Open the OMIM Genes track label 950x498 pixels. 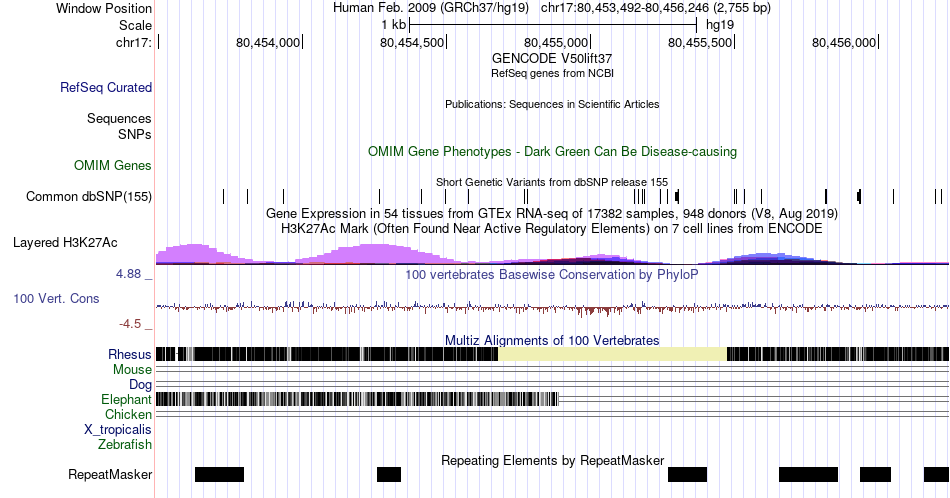point(112,165)
